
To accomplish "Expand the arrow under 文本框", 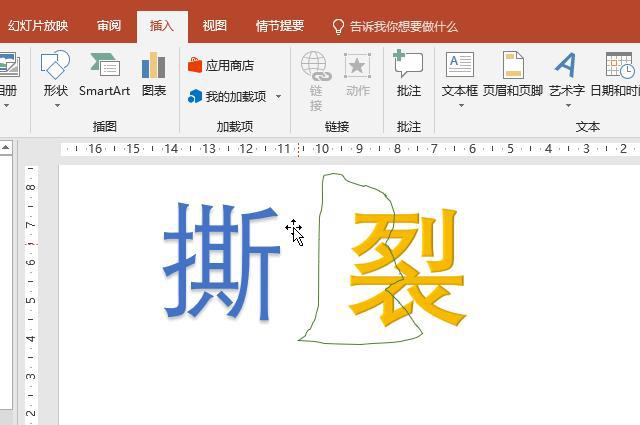I will [459, 106].
